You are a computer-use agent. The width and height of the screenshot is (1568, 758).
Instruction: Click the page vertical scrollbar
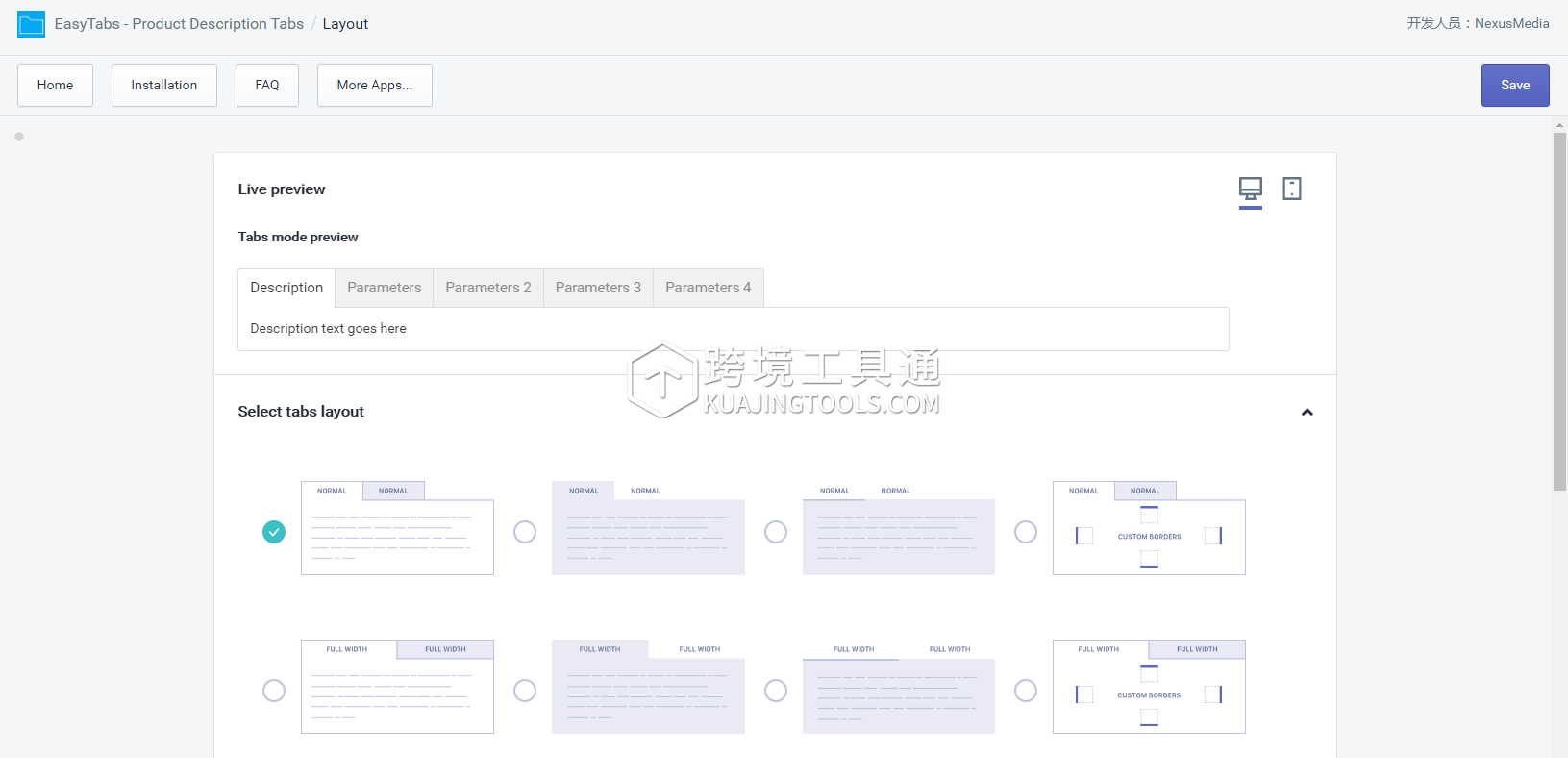point(1559,312)
